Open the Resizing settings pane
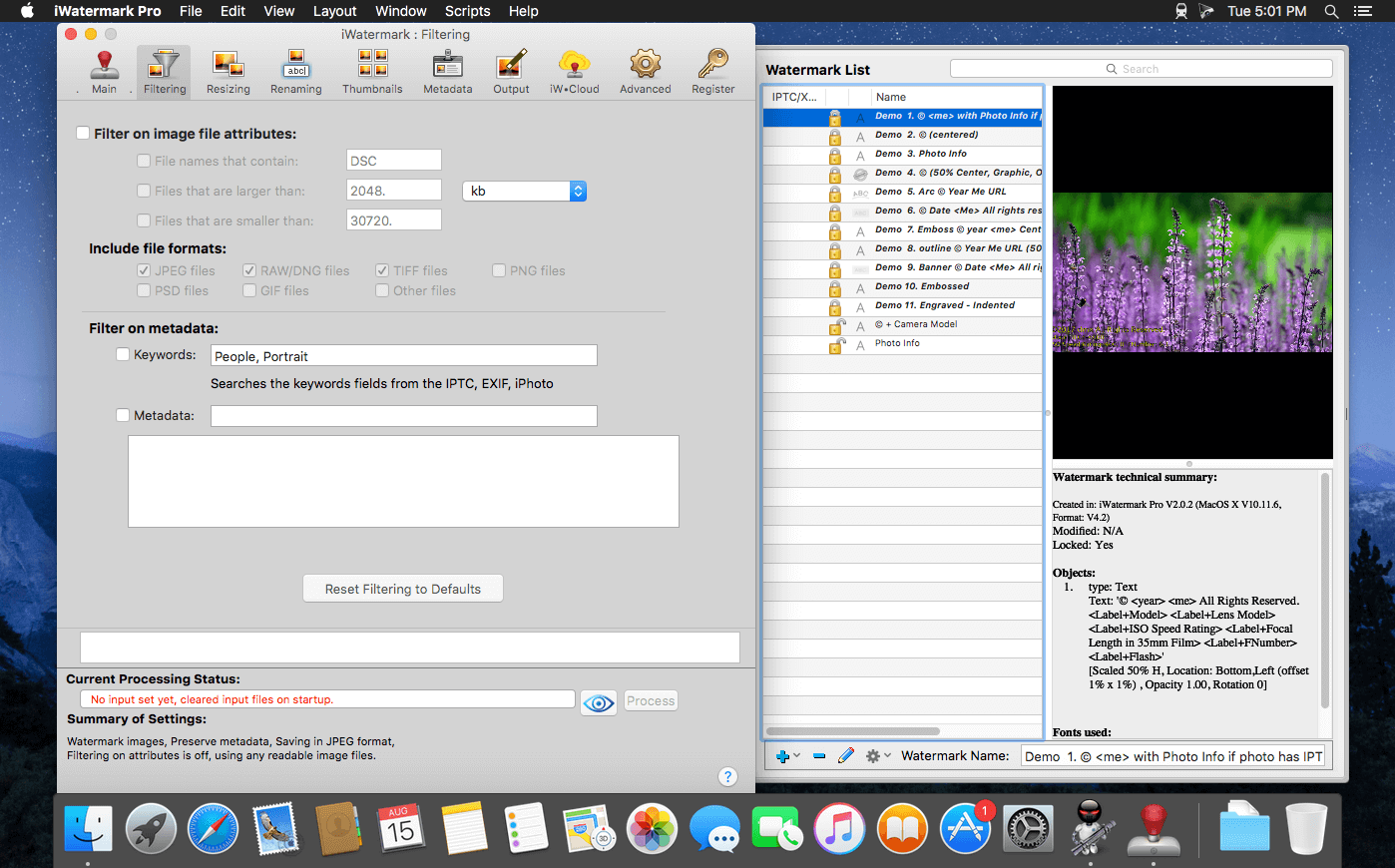Image resolution: width=1395 pixels, height=868 pixels. tap(228, 72)
